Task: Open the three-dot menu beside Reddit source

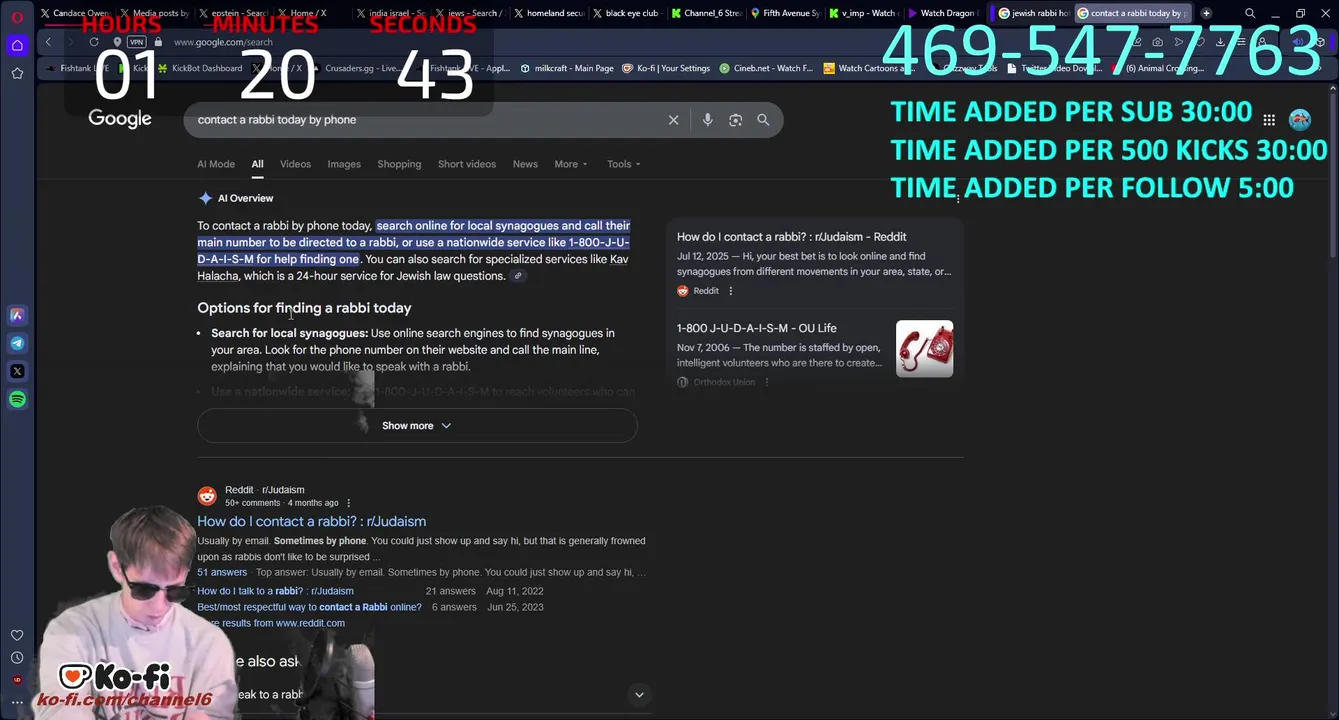Action: 731,291
